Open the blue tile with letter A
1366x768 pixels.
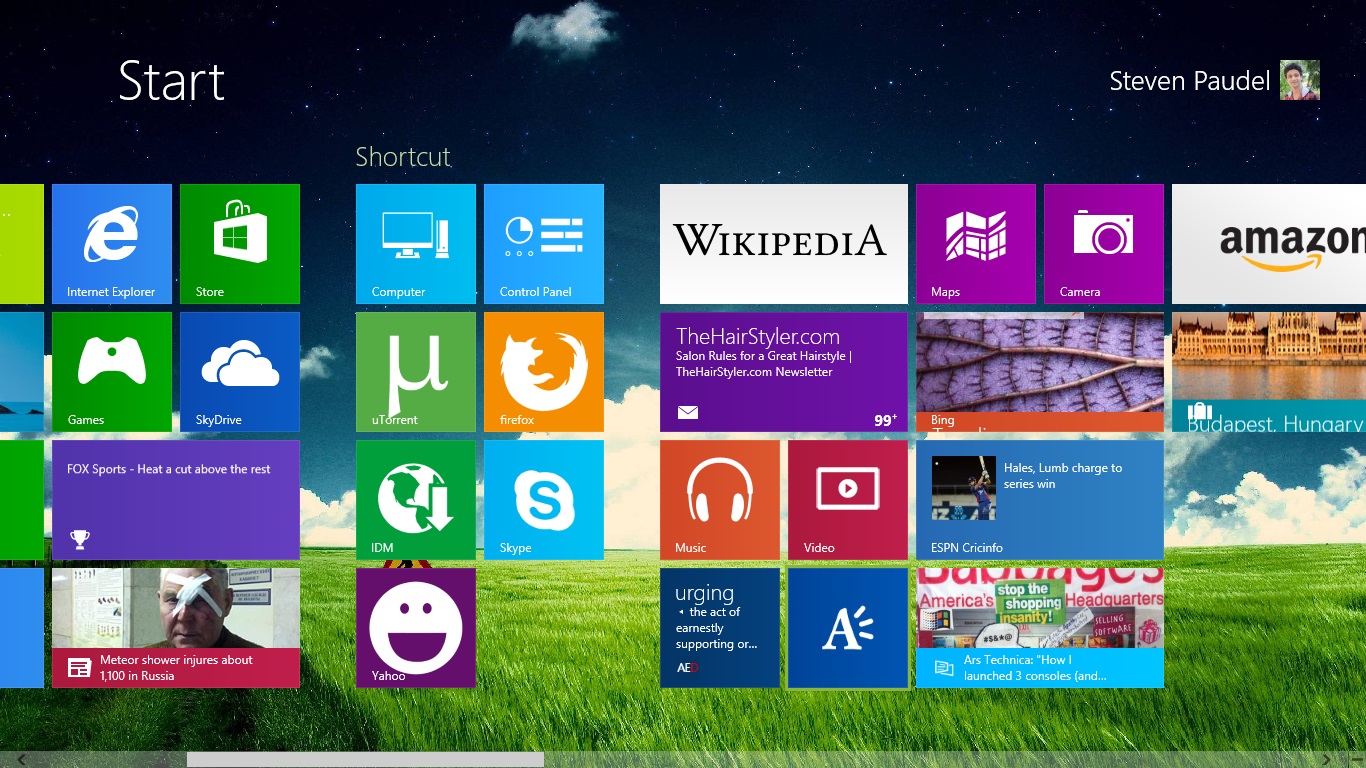tap(848, 628)
